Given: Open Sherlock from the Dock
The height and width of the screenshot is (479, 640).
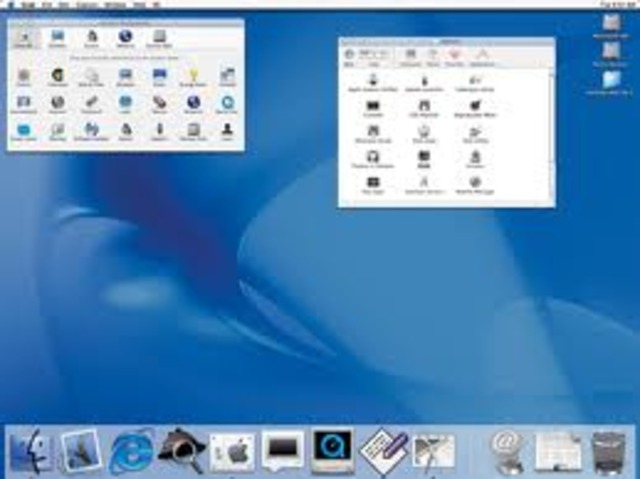Looking at the screenshot, I should [x=181, y=450].
